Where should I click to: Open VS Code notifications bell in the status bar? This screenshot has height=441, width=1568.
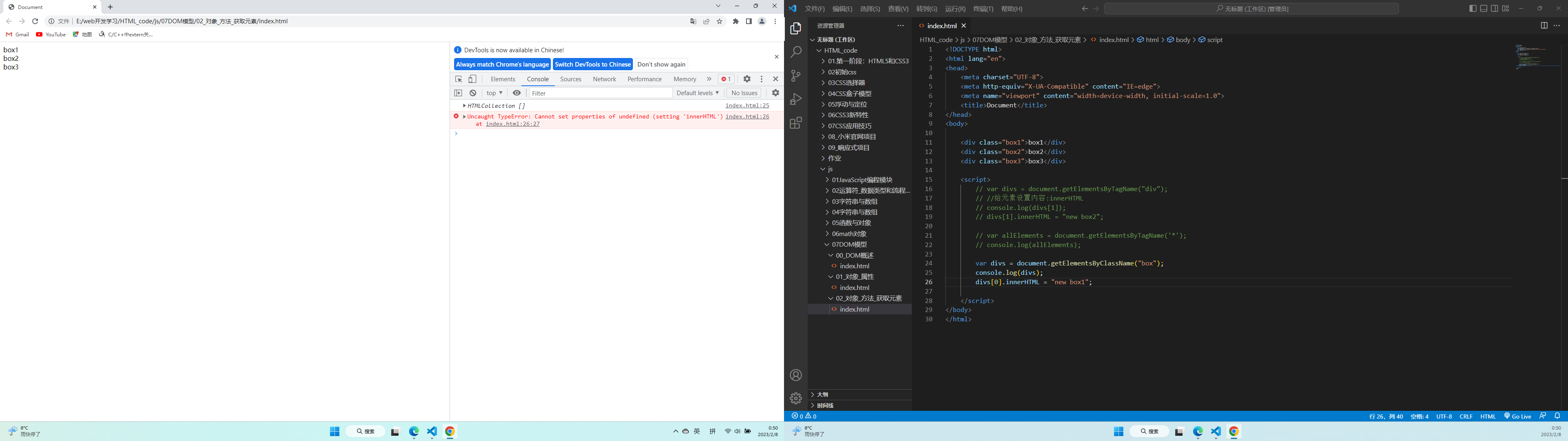click(x=1557, y=416)
